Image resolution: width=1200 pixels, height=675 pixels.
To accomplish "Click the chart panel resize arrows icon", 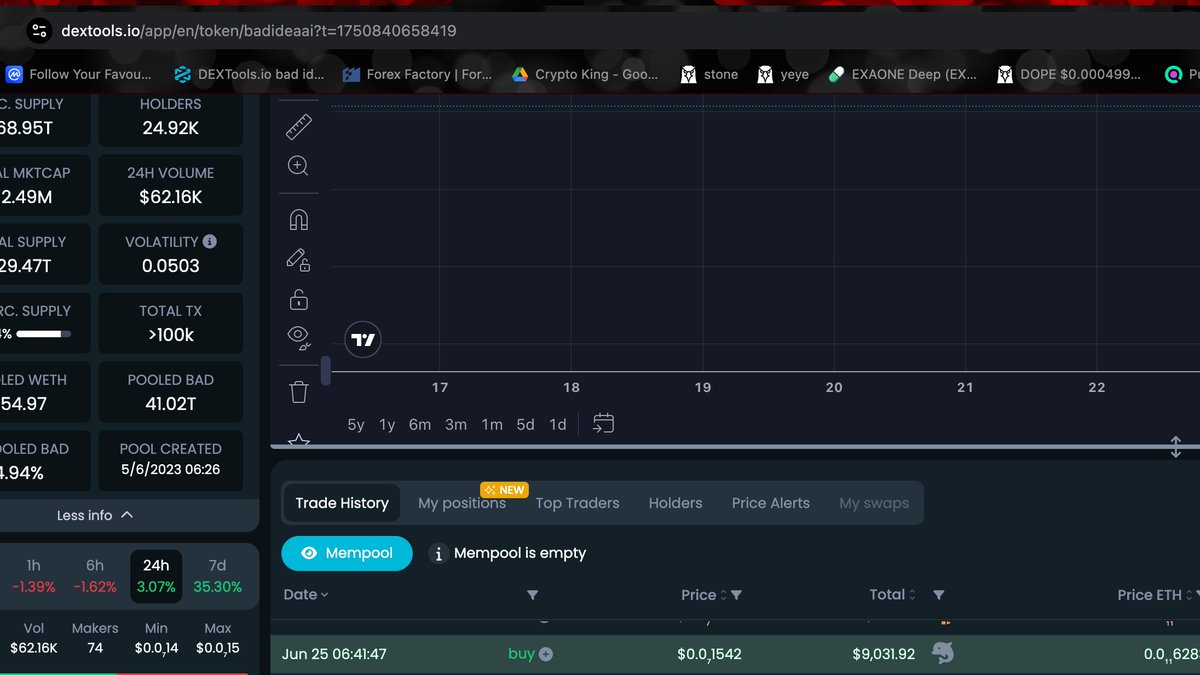I will click(1176, 447).
